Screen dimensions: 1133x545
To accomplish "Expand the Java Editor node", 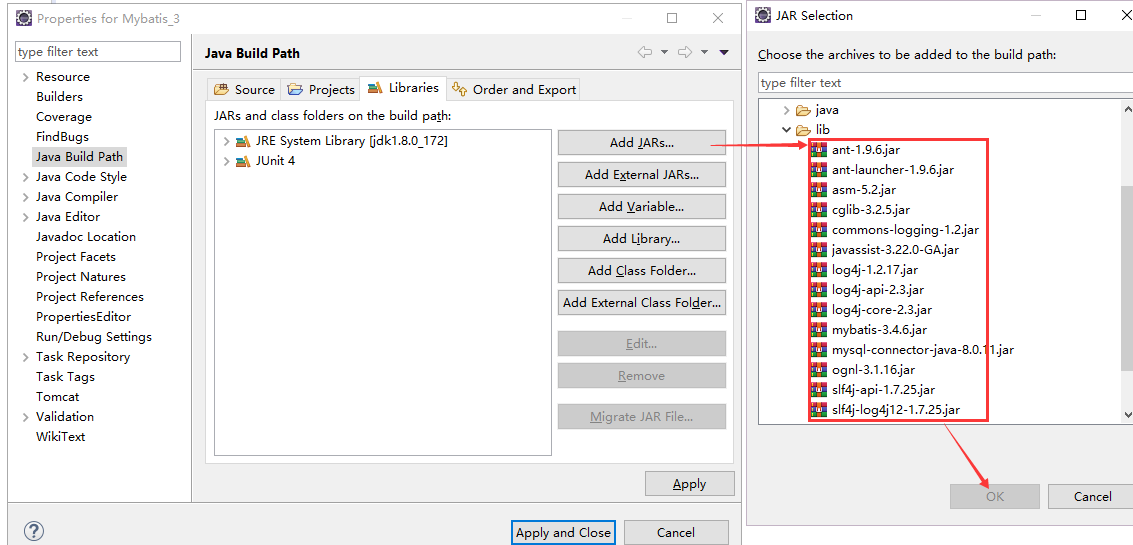I will tap(26, 217).
